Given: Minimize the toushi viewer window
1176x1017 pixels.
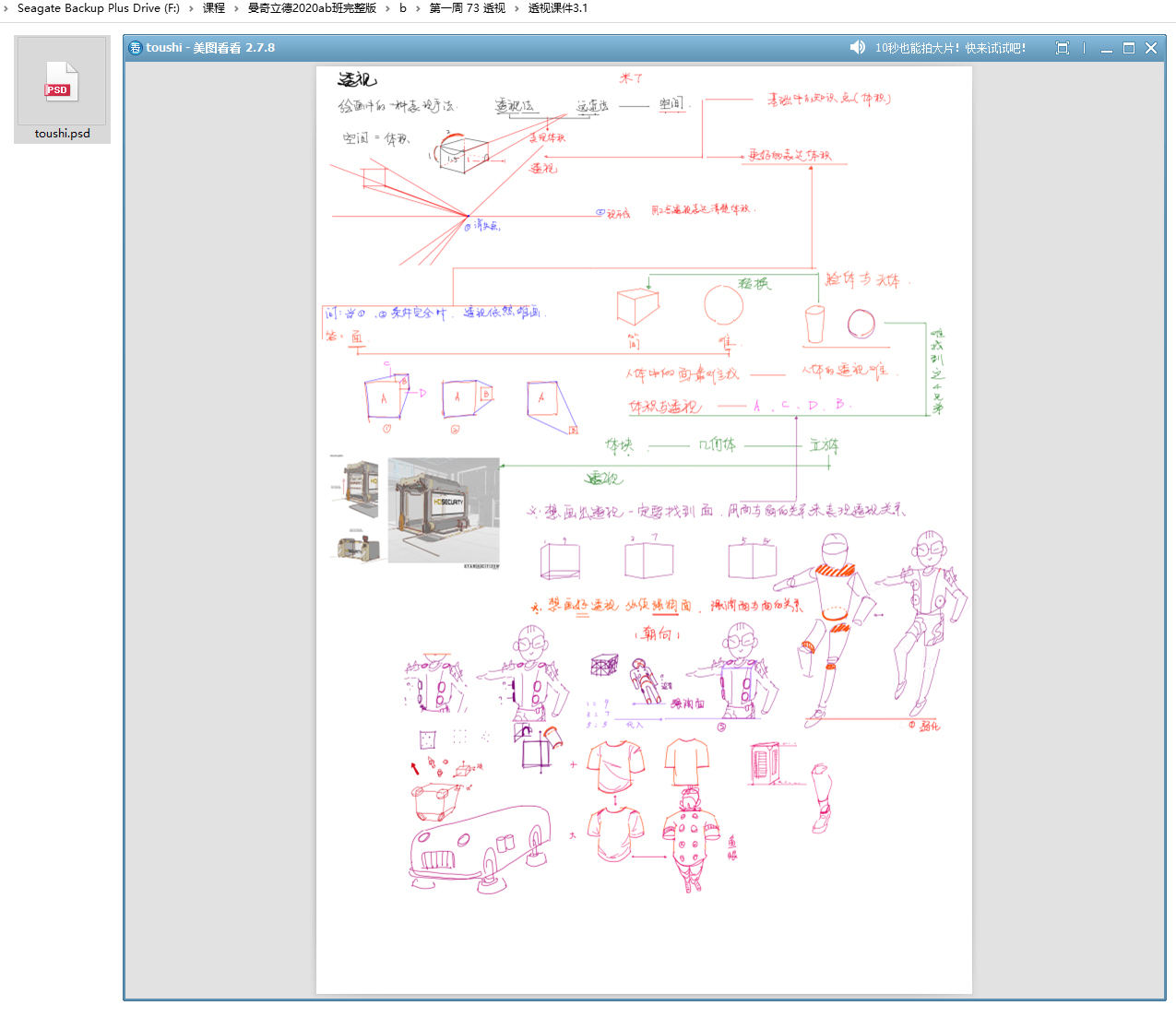Looking at the screenshot, I should coord(1106,48).
